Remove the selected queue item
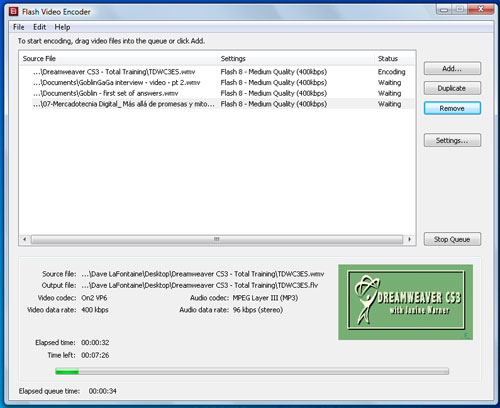Image resolution: width=500 pixels, height=408 pixels. pyautogui.click(x=452, y=108)
